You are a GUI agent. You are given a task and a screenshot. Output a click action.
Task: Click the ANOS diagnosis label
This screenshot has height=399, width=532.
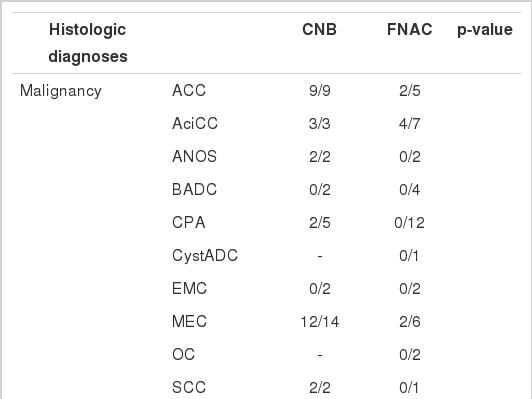click(194, 156)
